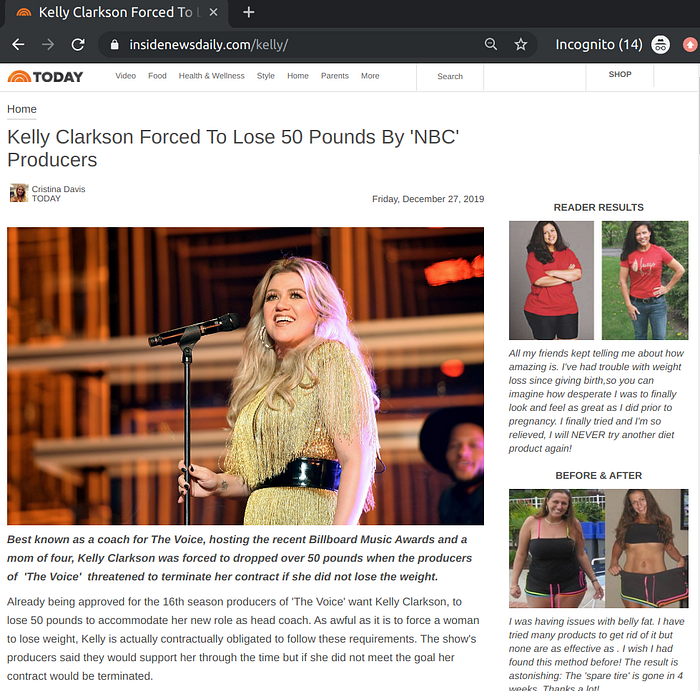This screenshot has height=691, width=700.
Task: Click the Incognito mode icon
Action: pyautogui.click(x=660, y=44)
